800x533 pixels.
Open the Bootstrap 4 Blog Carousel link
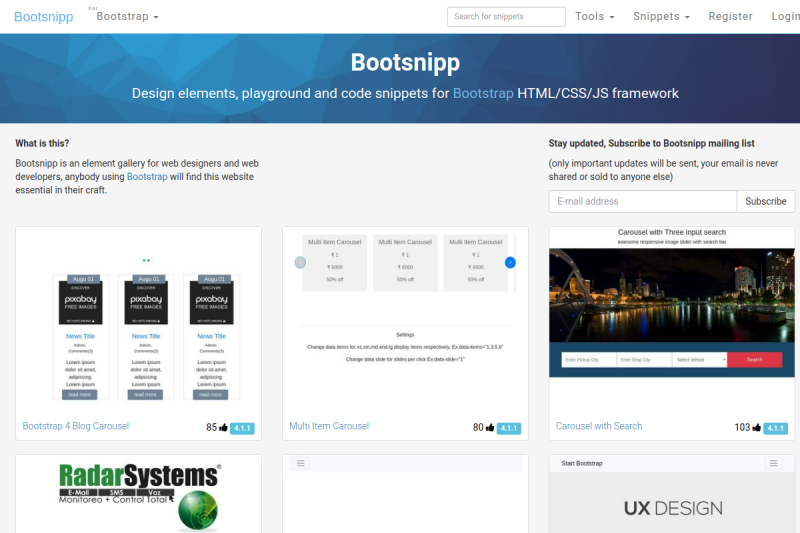pos(76,426)
